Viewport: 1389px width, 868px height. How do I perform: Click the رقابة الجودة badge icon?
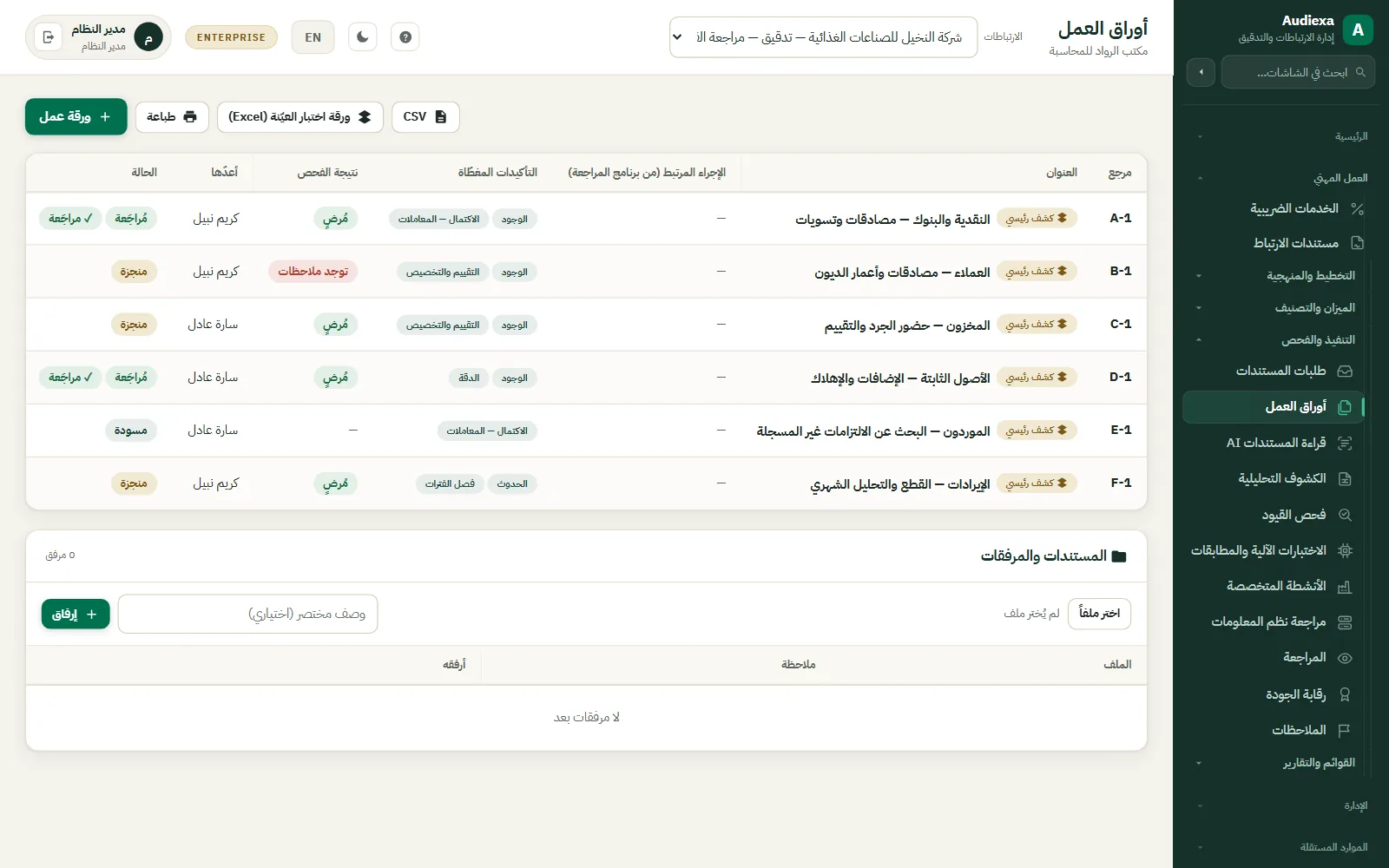click(1345, 694)
